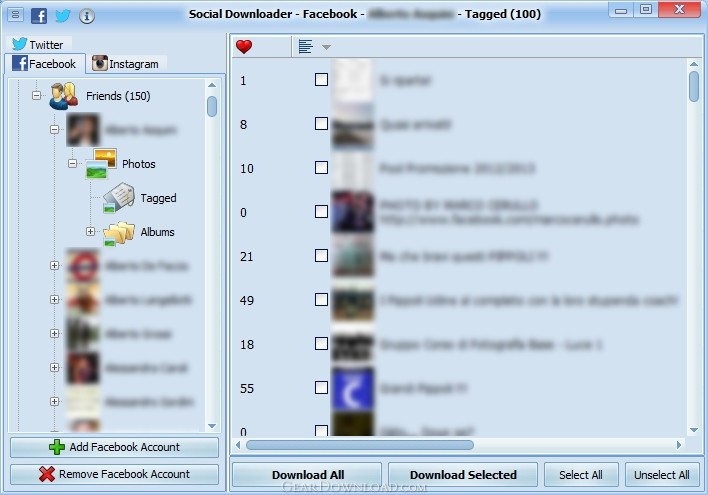Select the Tagged tree item

coord(158,198)
